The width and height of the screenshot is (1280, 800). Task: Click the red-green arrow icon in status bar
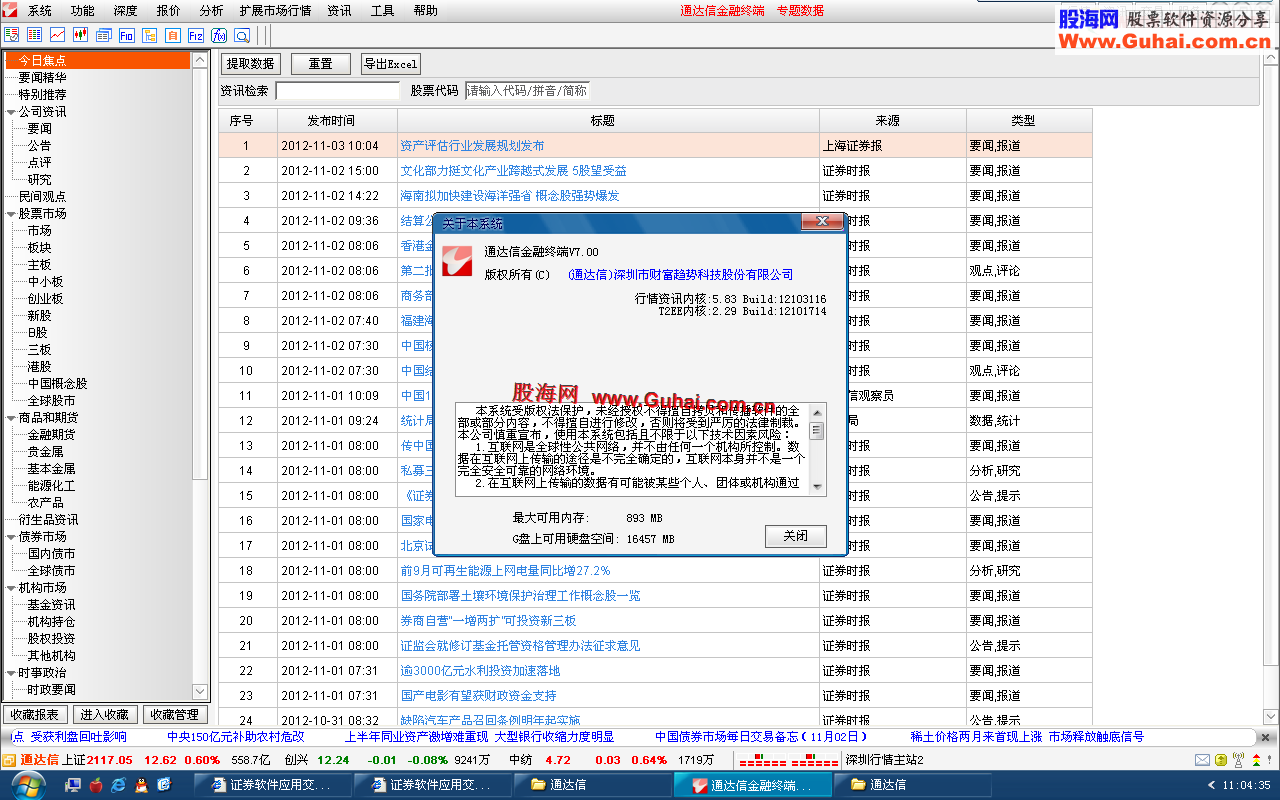coord(1255,760)
